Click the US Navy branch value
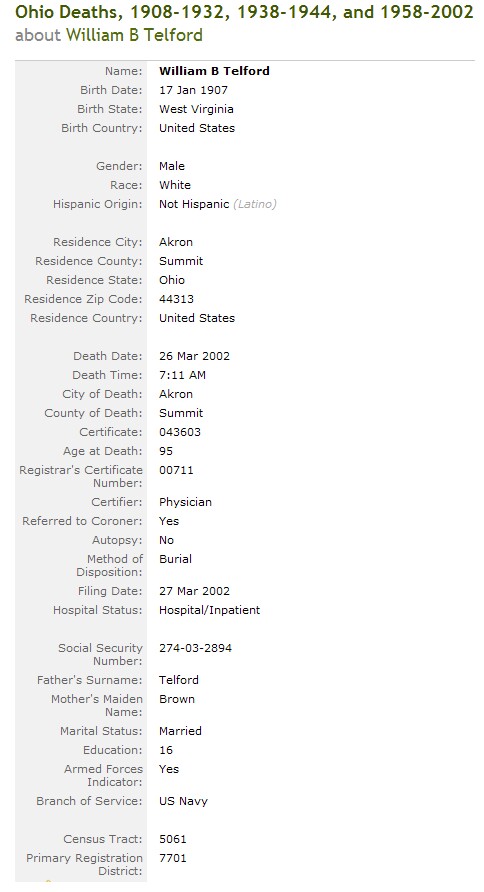 point(183,802)
